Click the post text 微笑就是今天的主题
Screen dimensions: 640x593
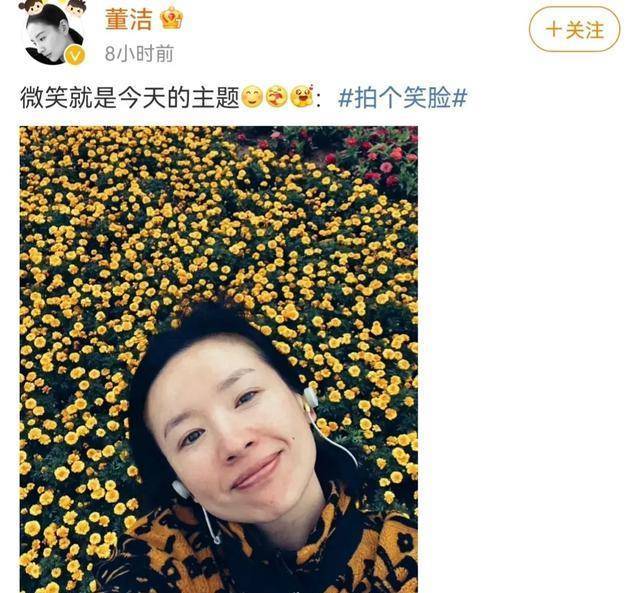tap(129, 98)
